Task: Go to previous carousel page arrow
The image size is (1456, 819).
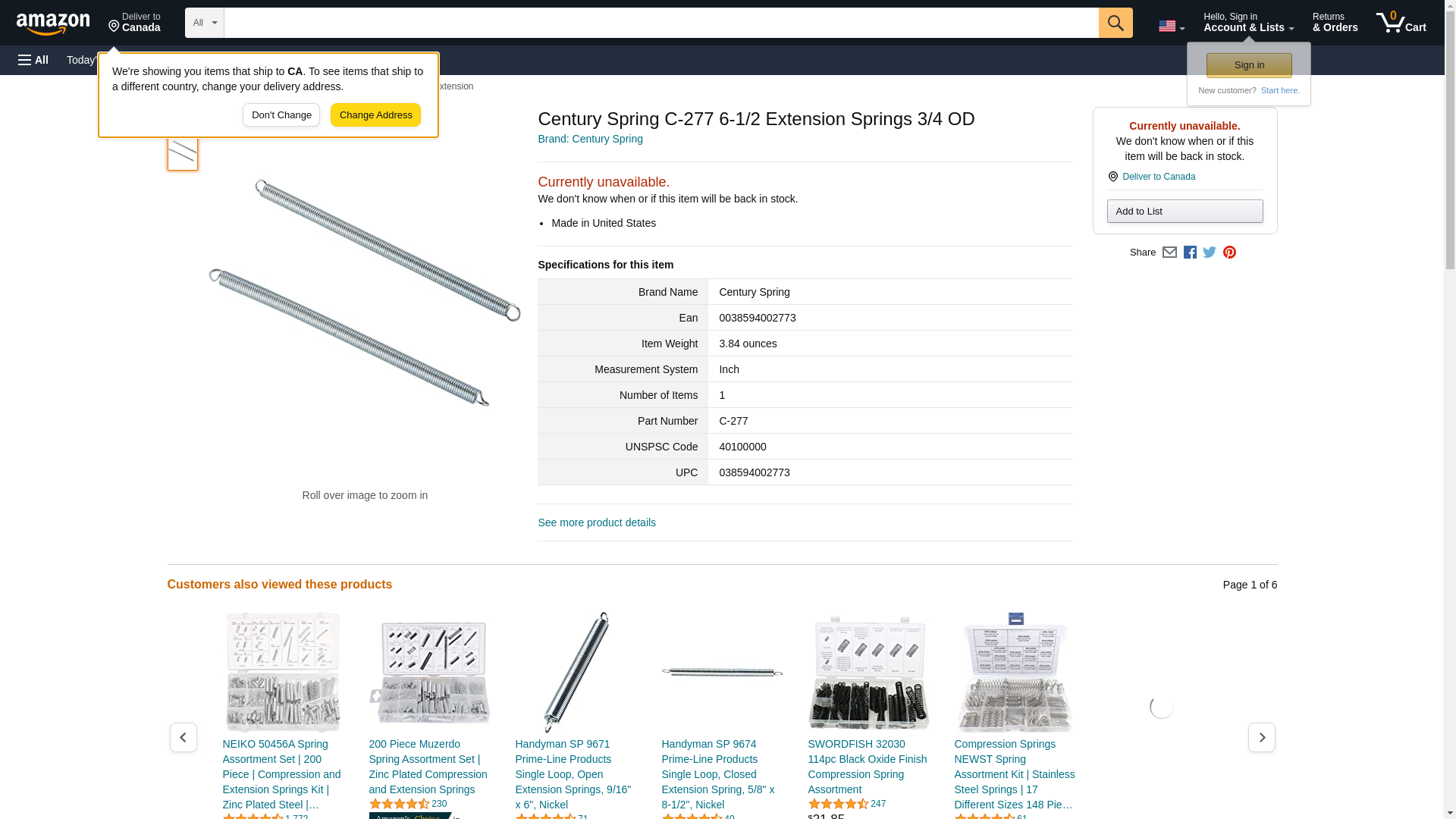Action: pos(183,737)
